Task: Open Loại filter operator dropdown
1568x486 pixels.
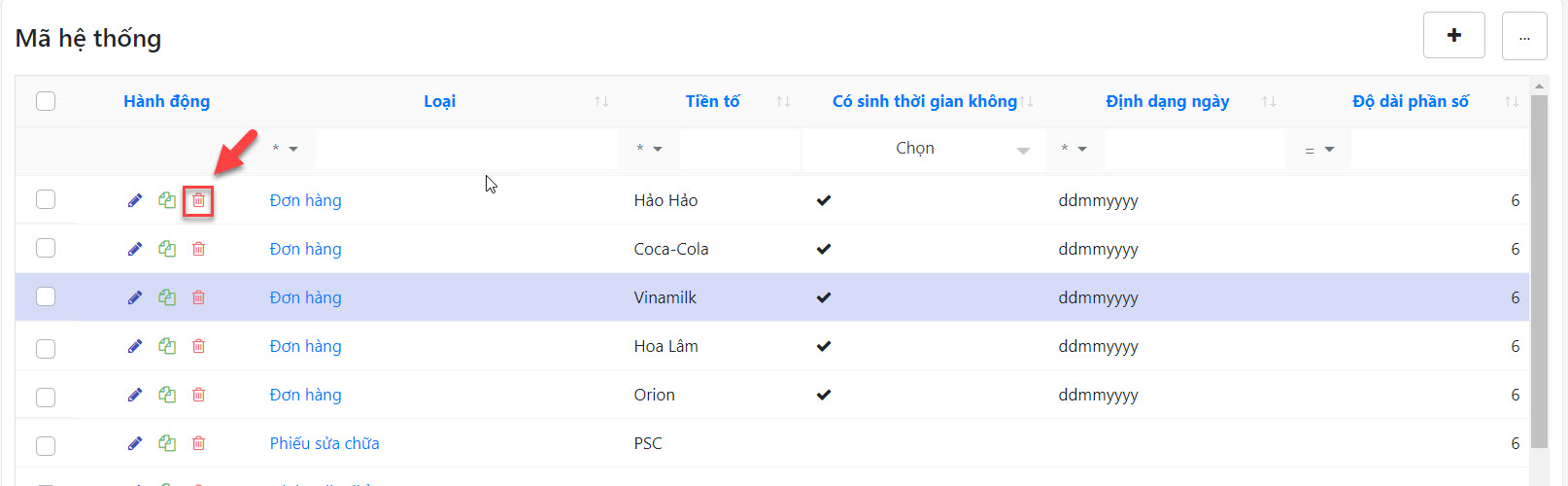Action: pos(285,149)
